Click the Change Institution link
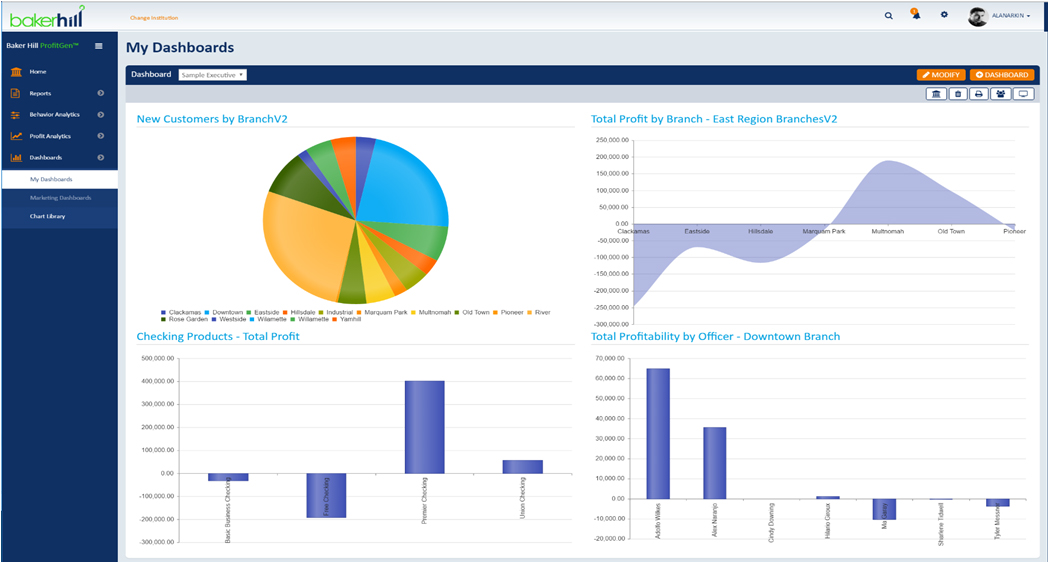The width and height of the screenshot is (1049, 563). [154, 18]
